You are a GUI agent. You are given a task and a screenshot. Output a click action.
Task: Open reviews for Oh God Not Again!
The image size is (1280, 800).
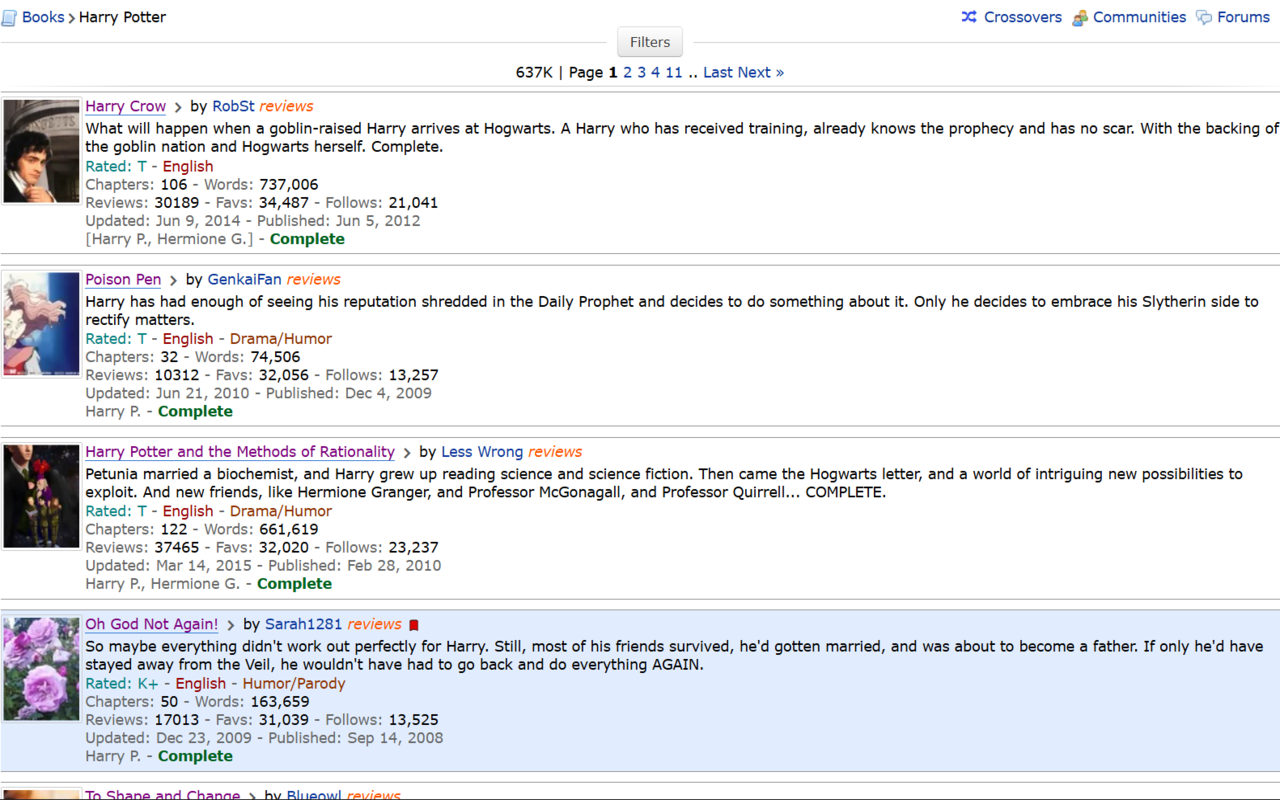point(374,624)
